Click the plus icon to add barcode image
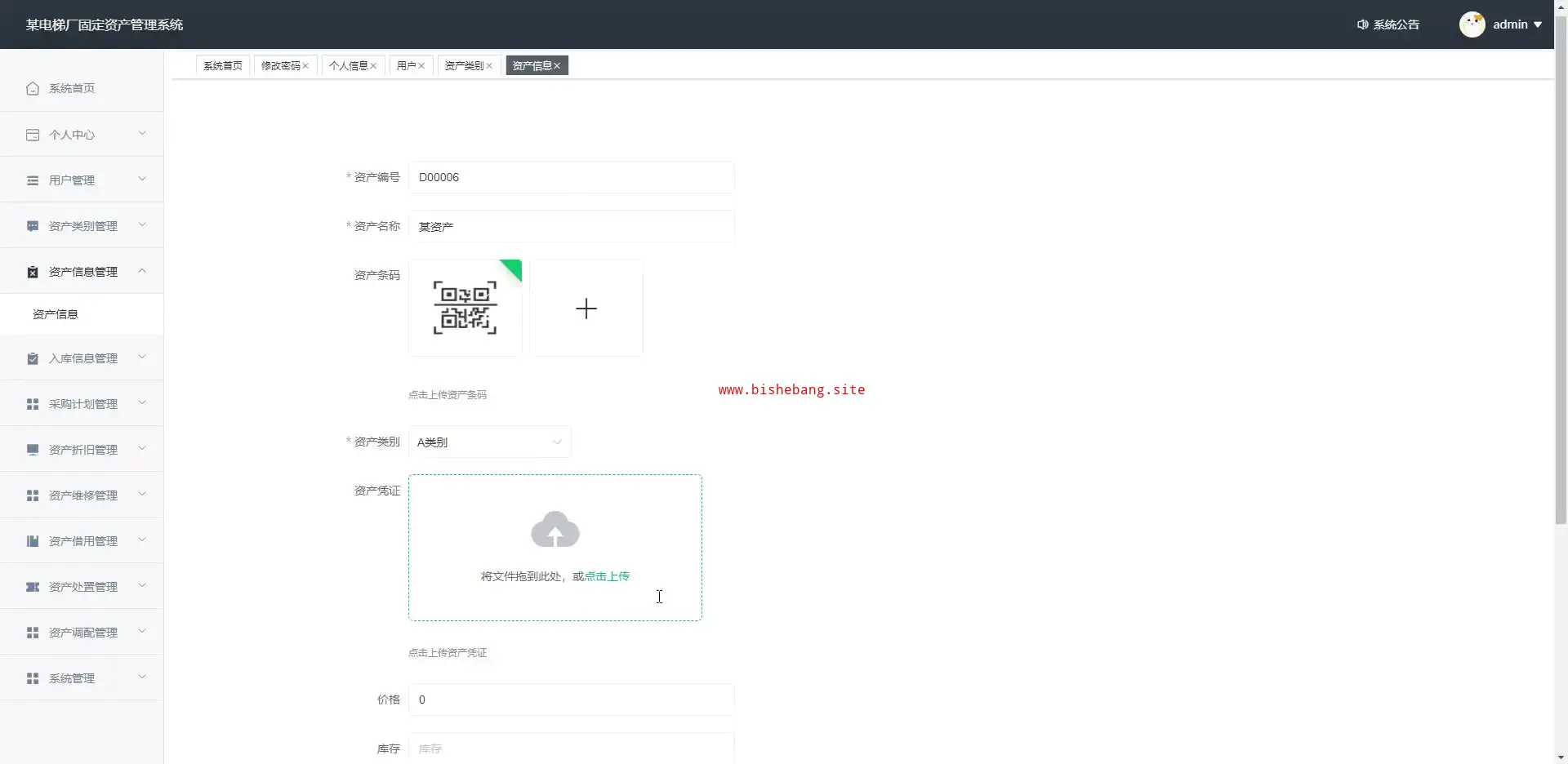This screenshot has height=764, width=1568. coord(586,309)
